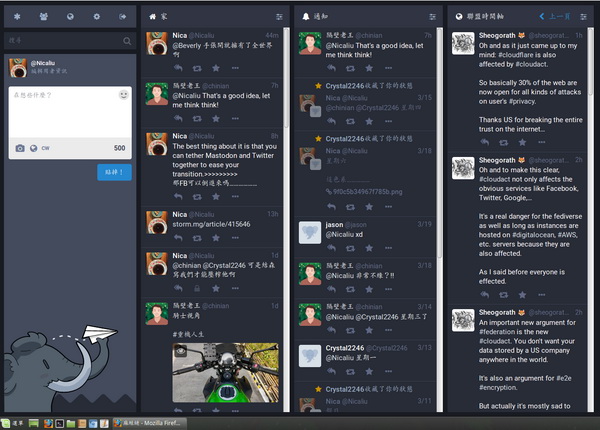Open 9f0c5b34967f785b.png attachment link

click(364, 192)
